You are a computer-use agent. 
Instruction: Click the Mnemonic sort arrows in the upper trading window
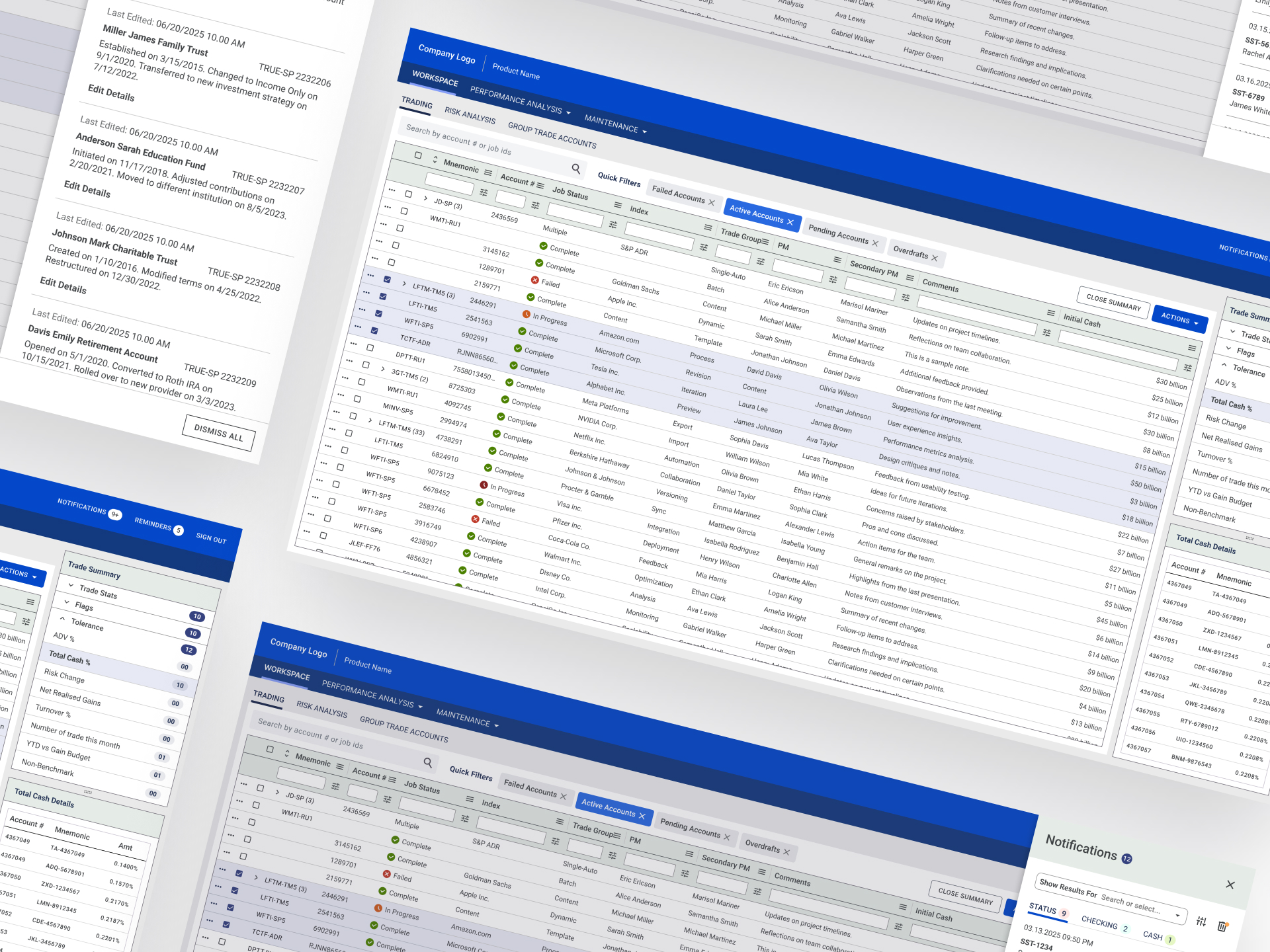click(435, 159)
